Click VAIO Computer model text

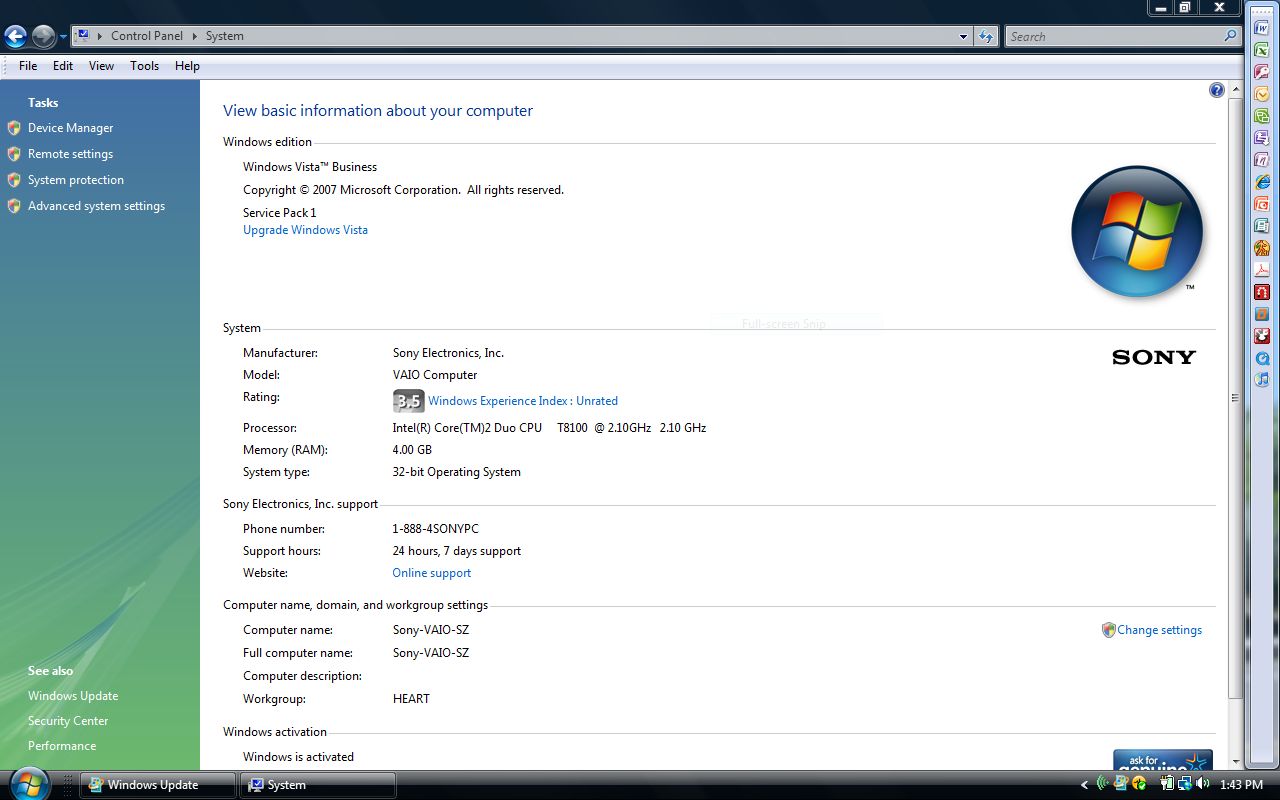[435, 375]
